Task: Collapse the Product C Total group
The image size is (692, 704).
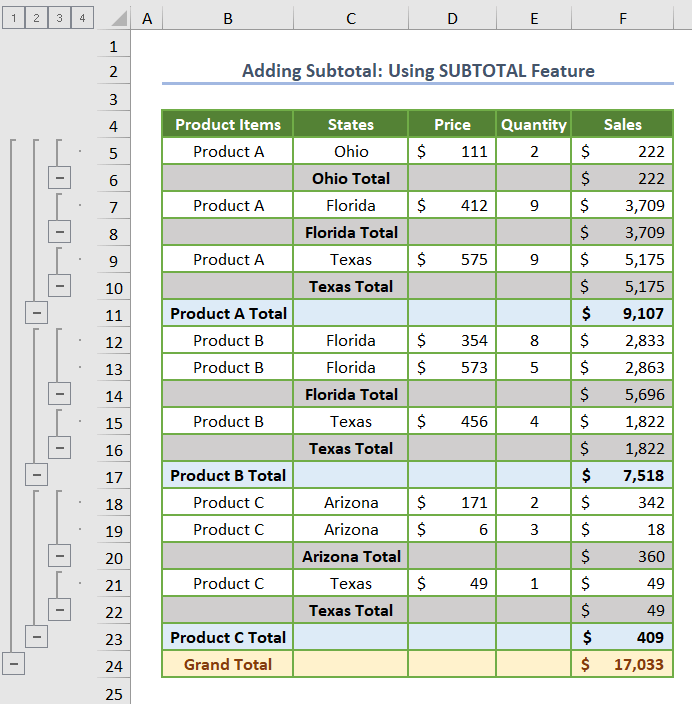Action: [37, 636]
